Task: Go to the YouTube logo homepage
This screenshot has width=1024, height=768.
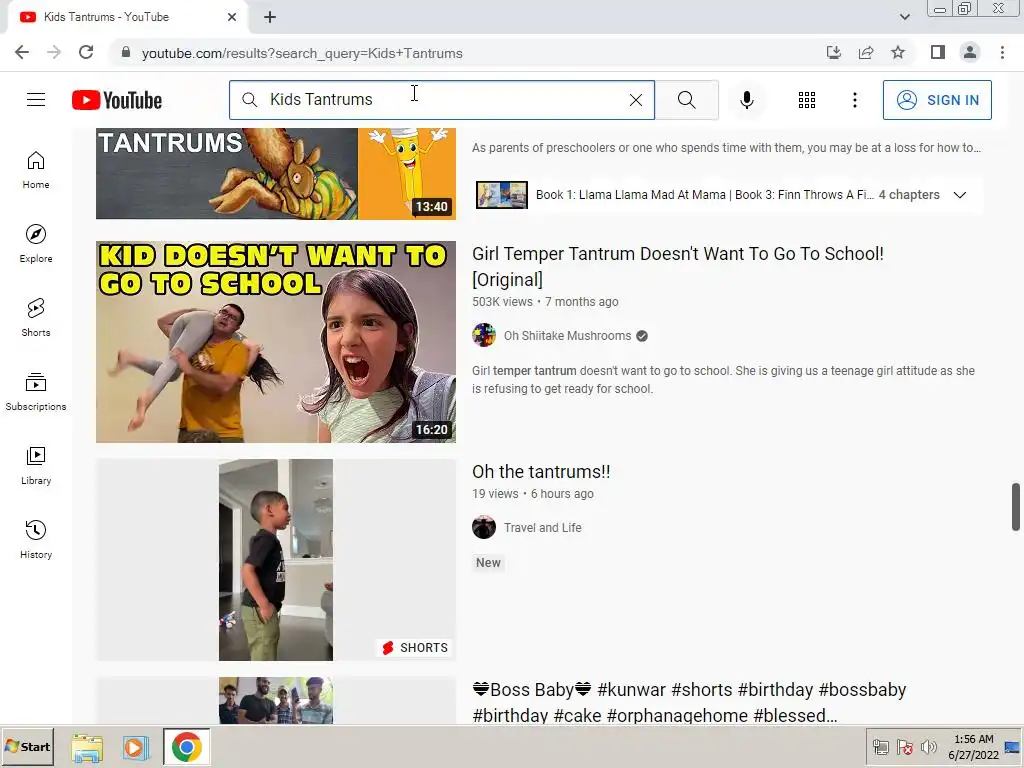Action: click(117, 100)
